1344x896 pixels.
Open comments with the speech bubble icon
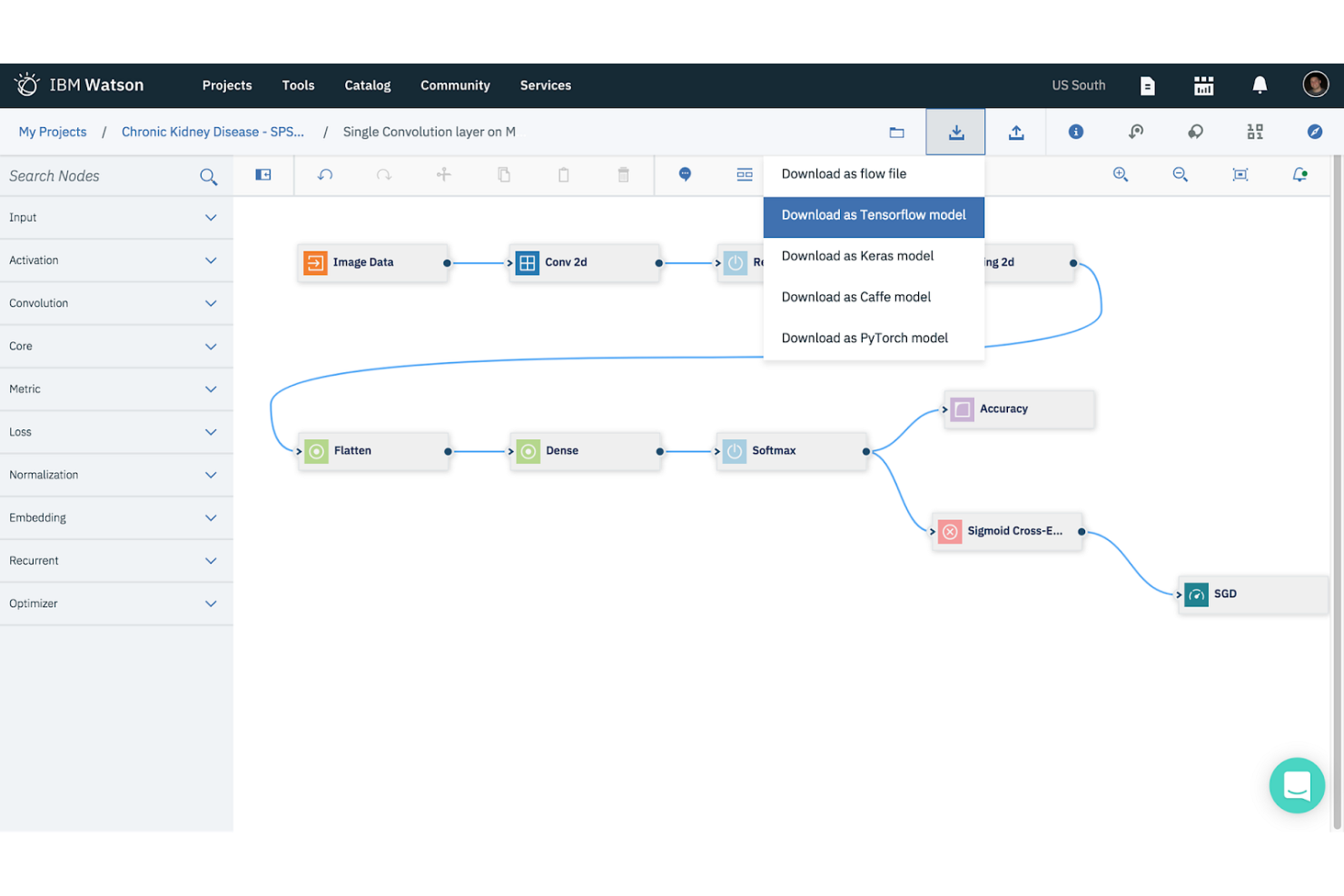[x=686, y=174]
